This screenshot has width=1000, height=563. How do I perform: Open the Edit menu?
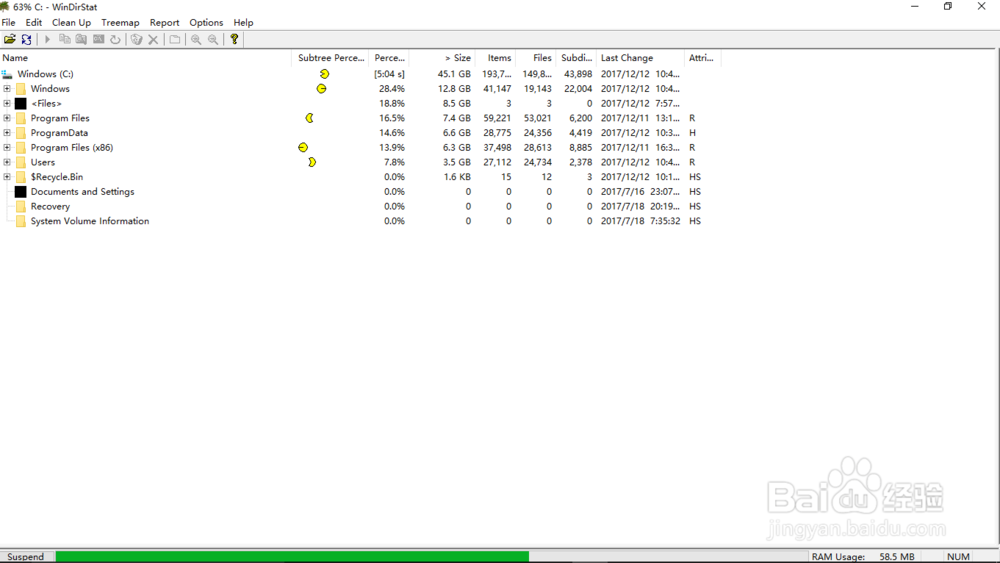[34, 22]
